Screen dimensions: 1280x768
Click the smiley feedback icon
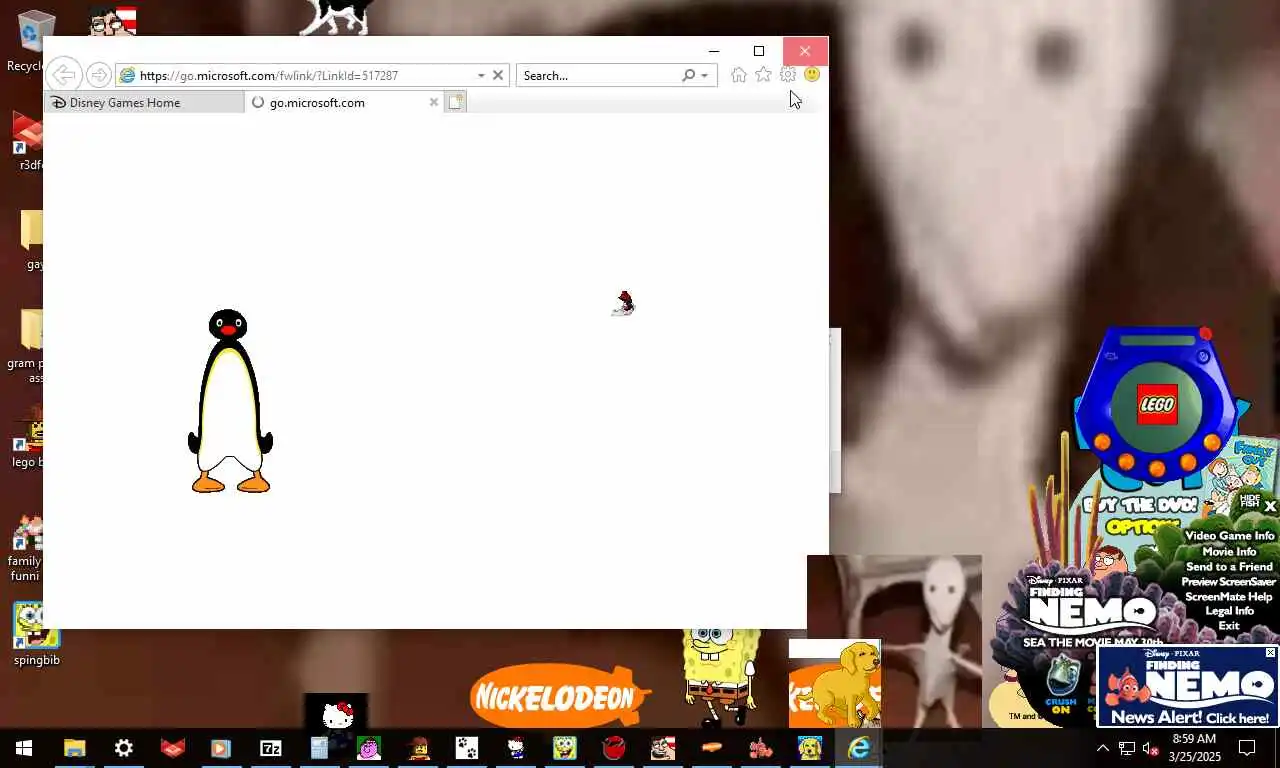[812, 75]
